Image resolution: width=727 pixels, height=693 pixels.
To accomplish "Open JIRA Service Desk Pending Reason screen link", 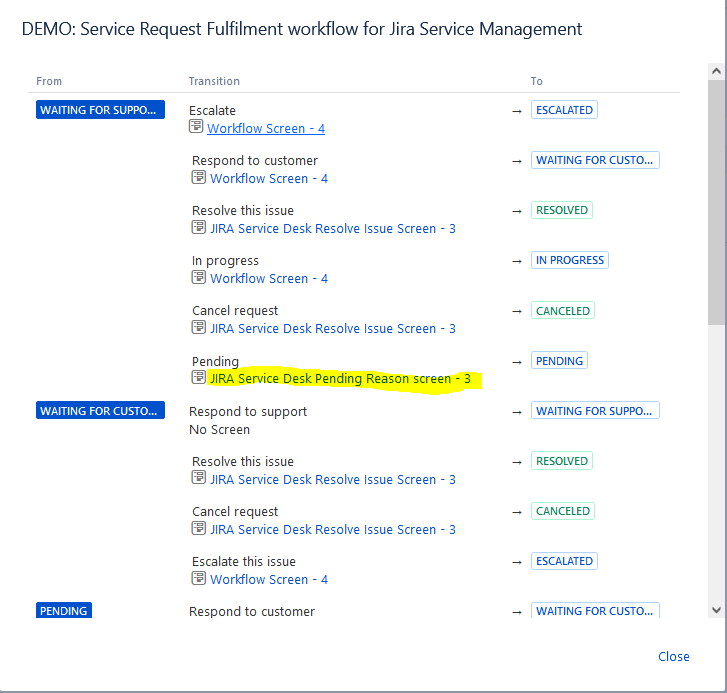I will (x=340, y=379).
